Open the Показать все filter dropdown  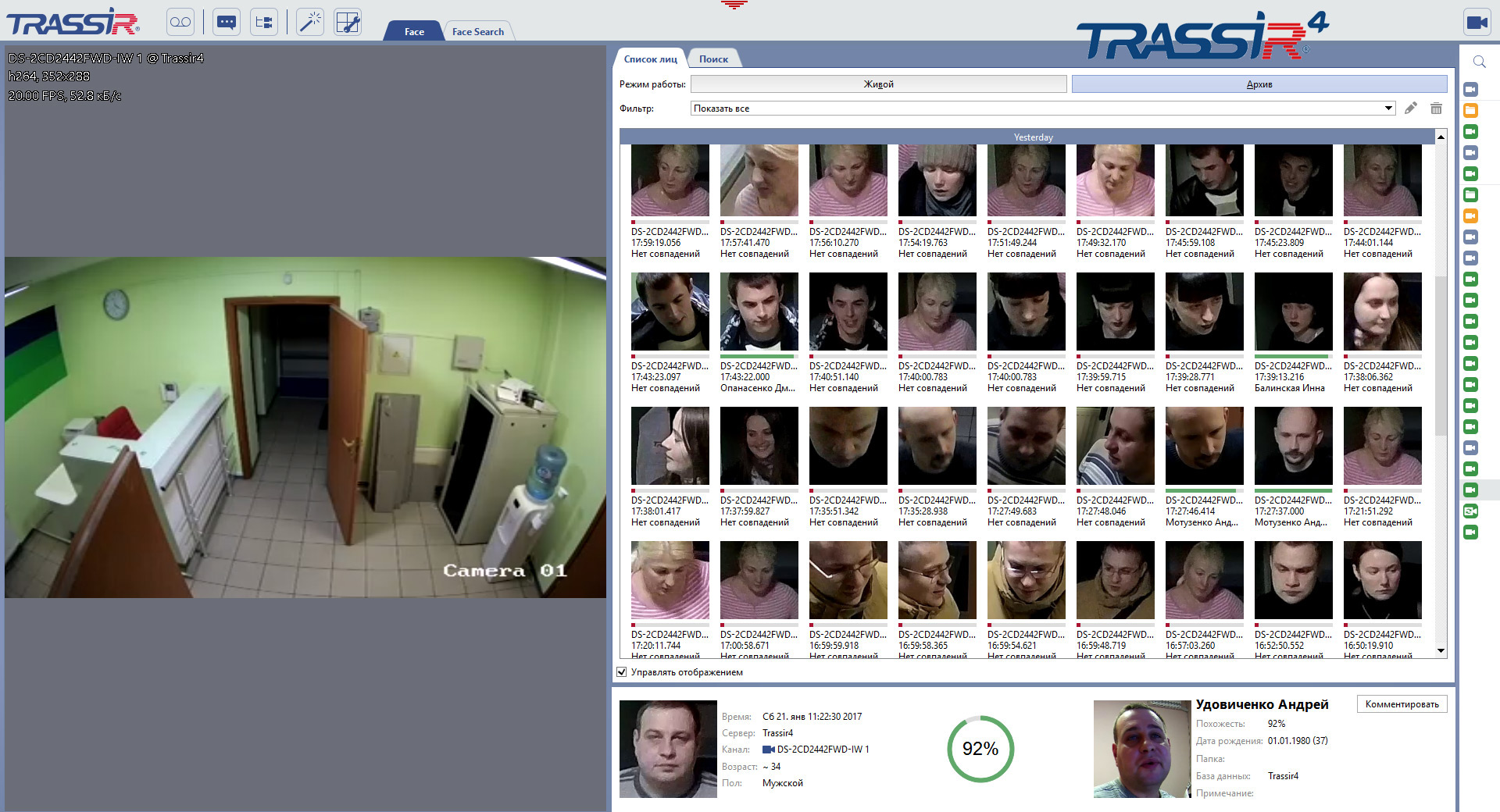(x=1389, y=108)
